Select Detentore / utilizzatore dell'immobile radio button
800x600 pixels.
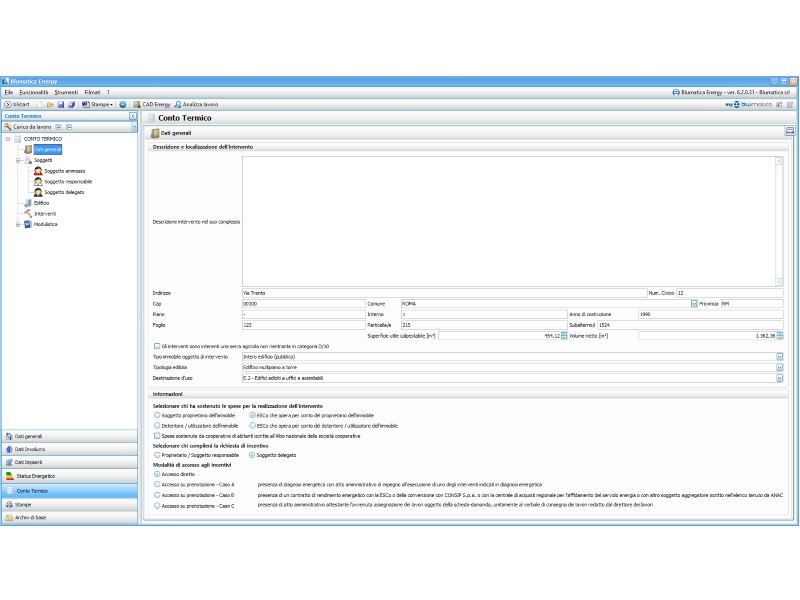click(x=157, y=426)
